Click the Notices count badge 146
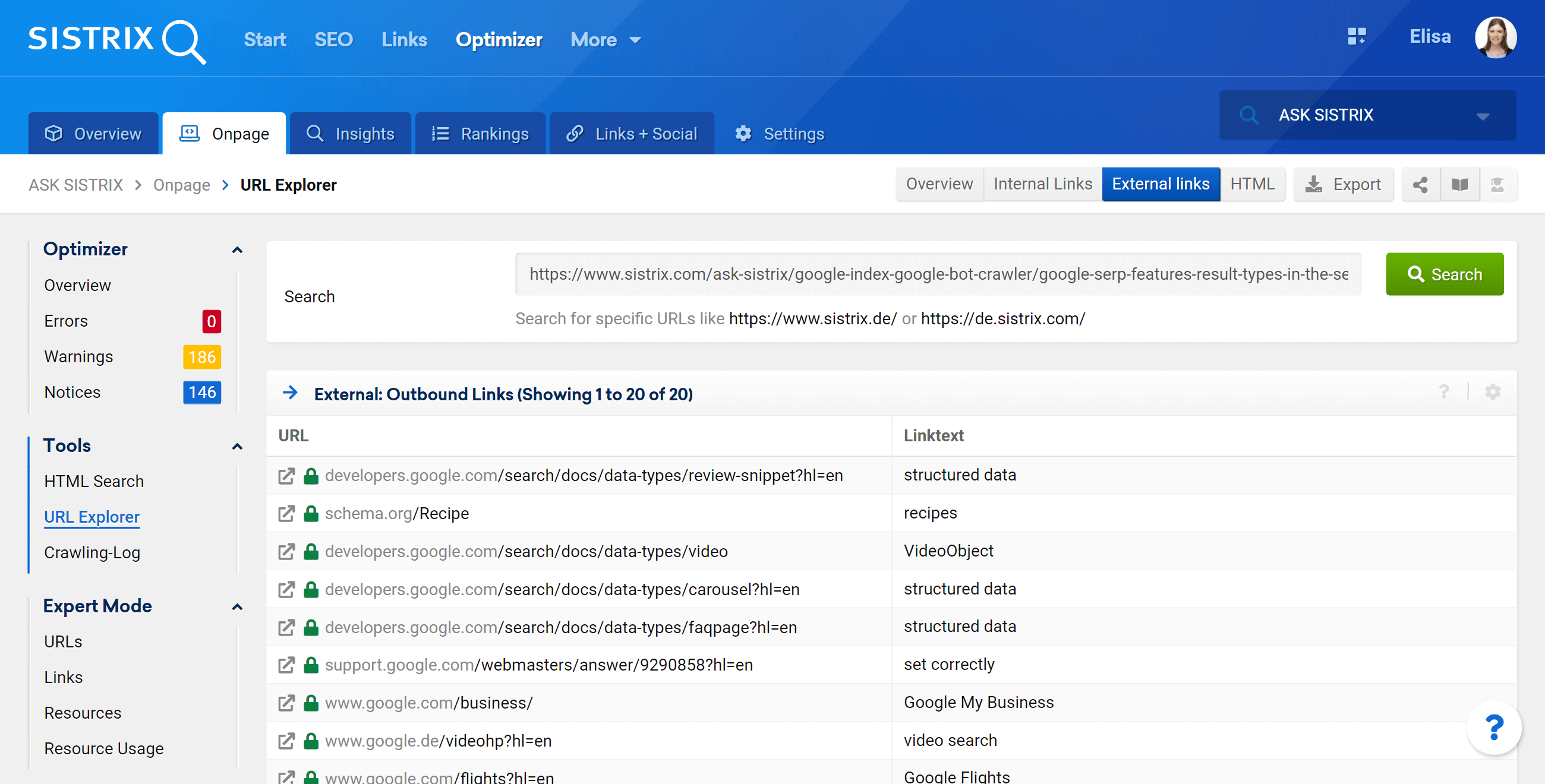Screen dimensions: 1545x784 pyautogui.click(x=202, y=393)
